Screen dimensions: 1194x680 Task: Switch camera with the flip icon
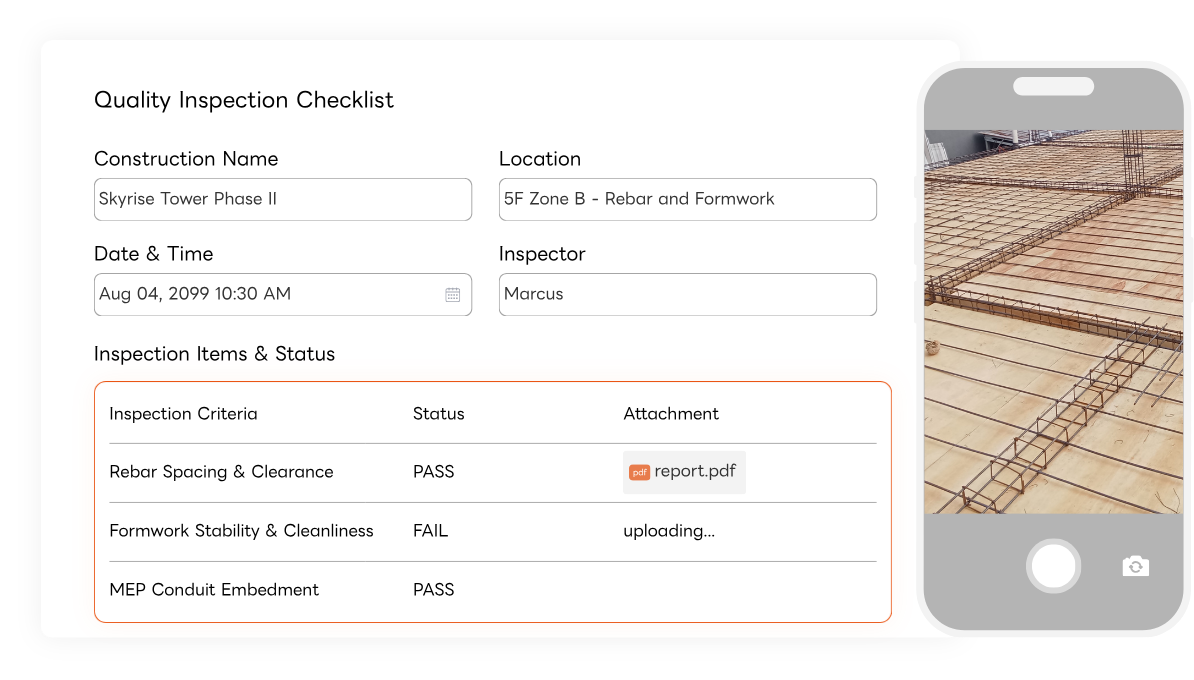coord(1135,566)
